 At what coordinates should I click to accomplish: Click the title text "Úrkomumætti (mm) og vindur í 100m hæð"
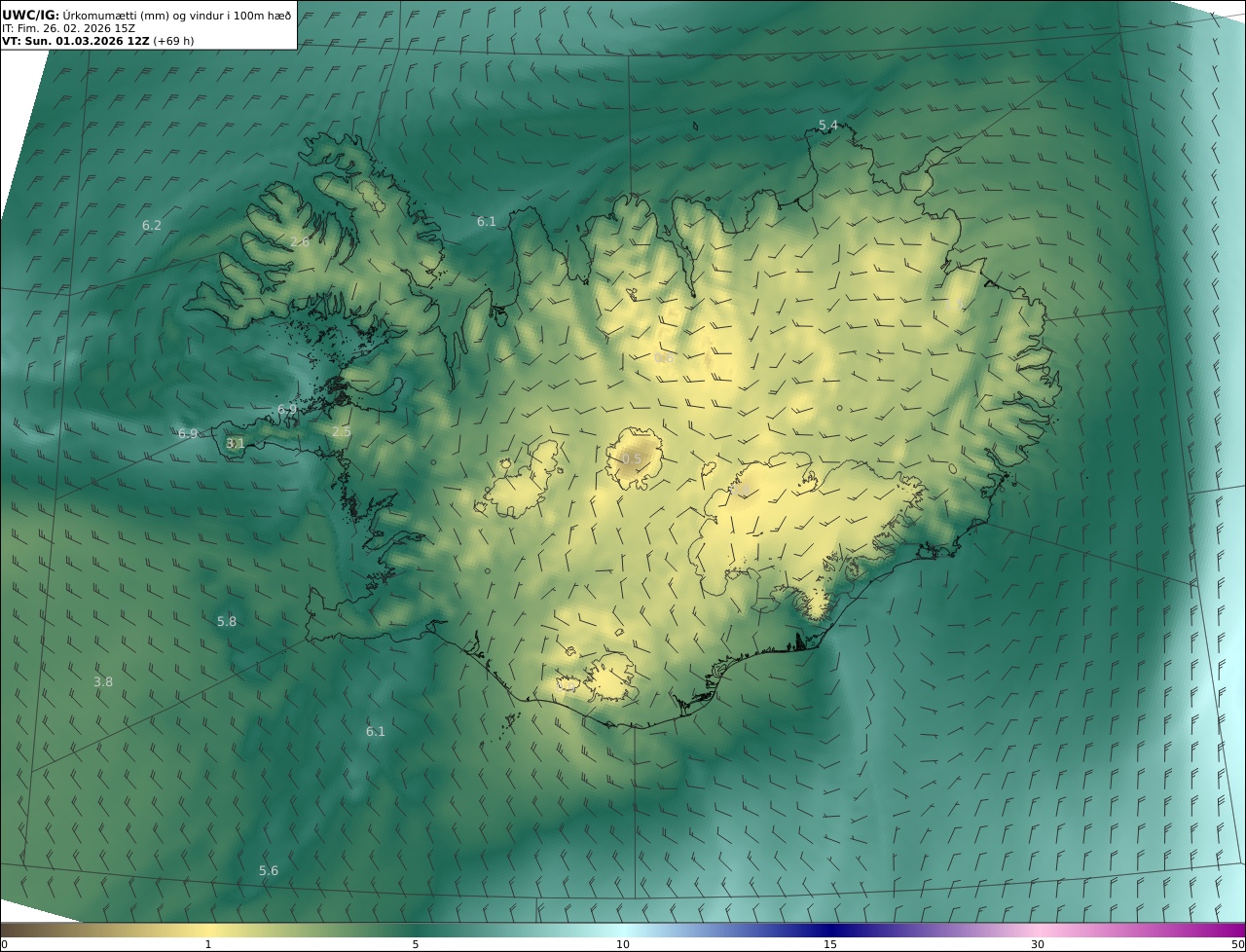[177, 15]
